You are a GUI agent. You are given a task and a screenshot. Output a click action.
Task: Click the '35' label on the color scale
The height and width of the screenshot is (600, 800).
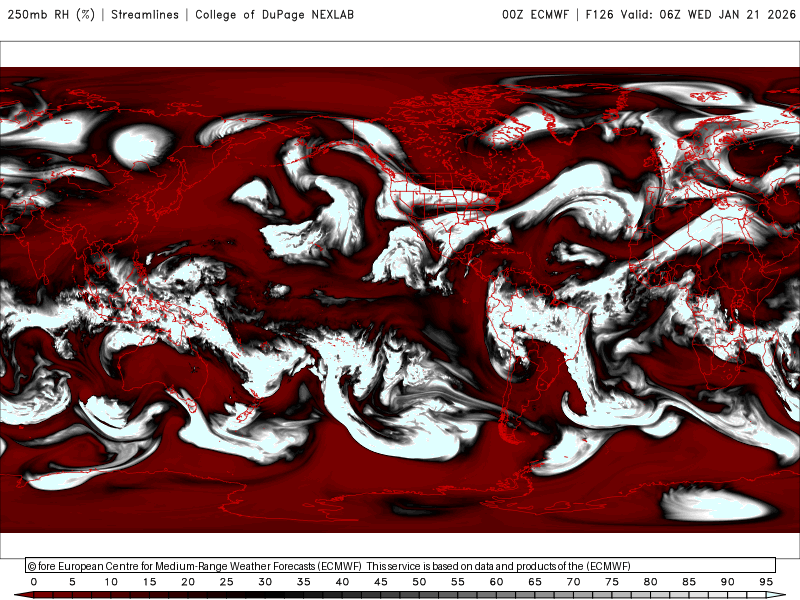(304, 582)
